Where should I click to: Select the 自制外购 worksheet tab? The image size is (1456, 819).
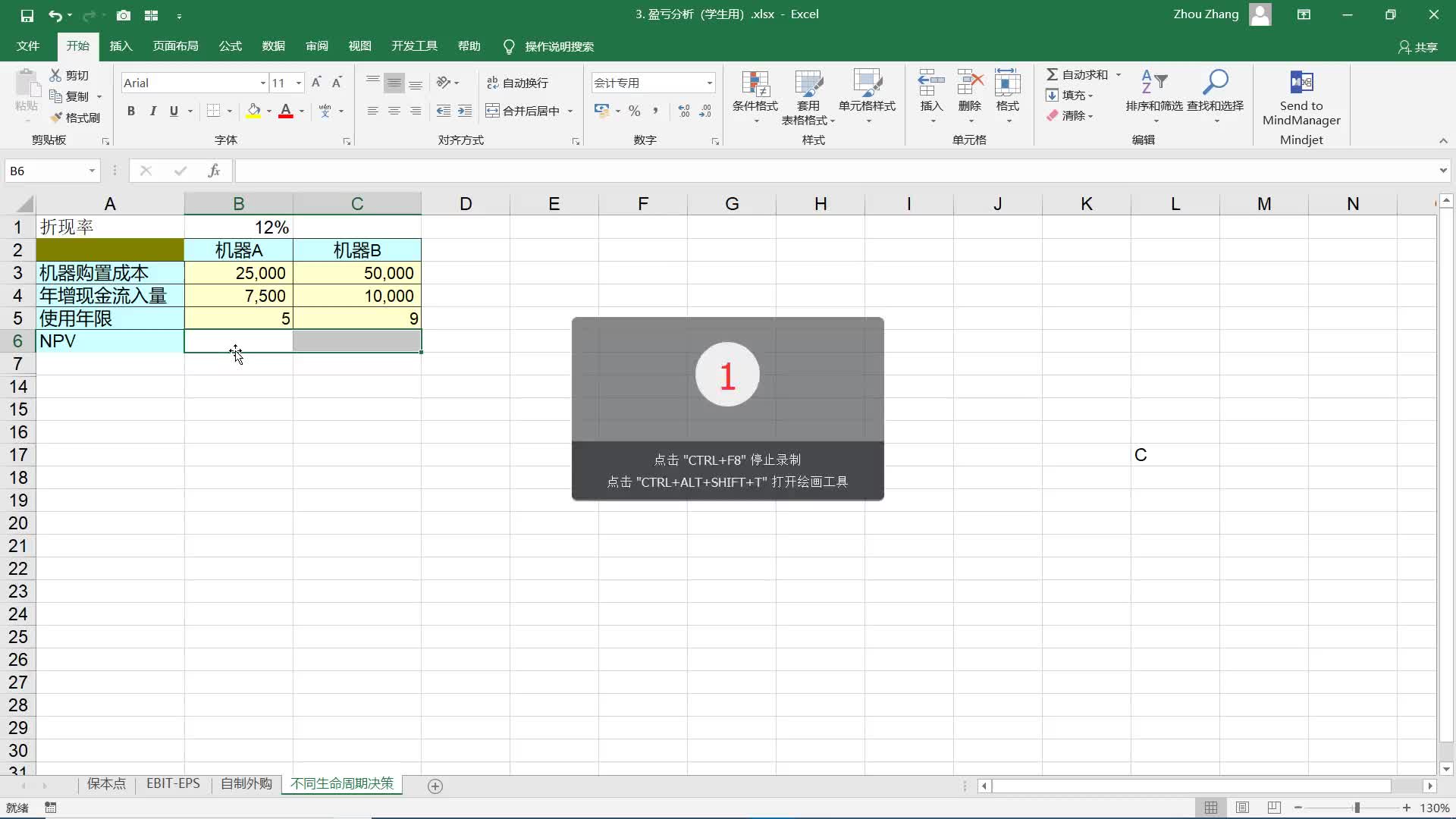click(x=246, y=784)
